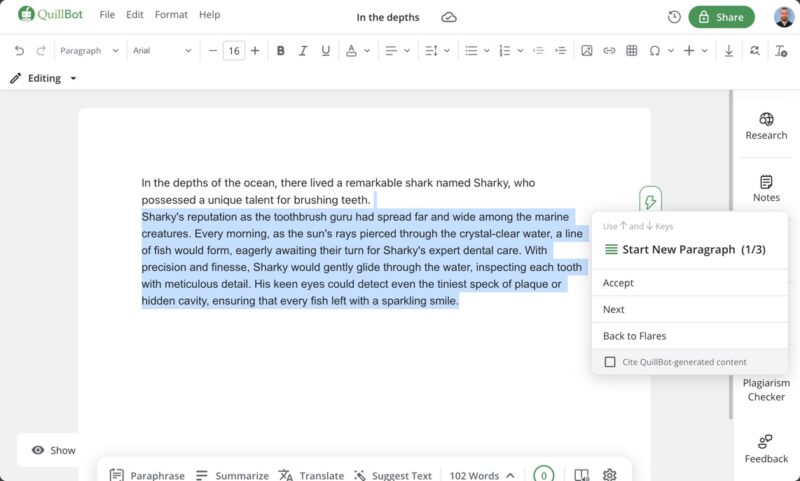Click the Summarize button
The width and height of the screenshot is (800, 481).
tap(232, 475)
